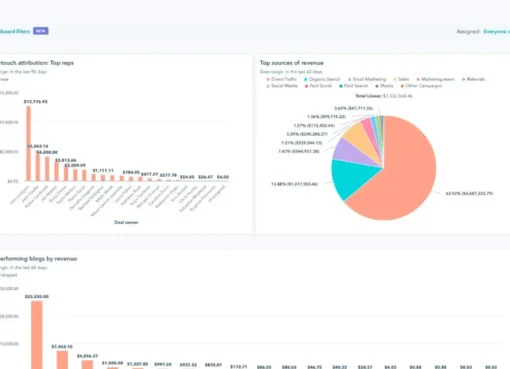Click the 1.36% pie data label

point(326,117)
